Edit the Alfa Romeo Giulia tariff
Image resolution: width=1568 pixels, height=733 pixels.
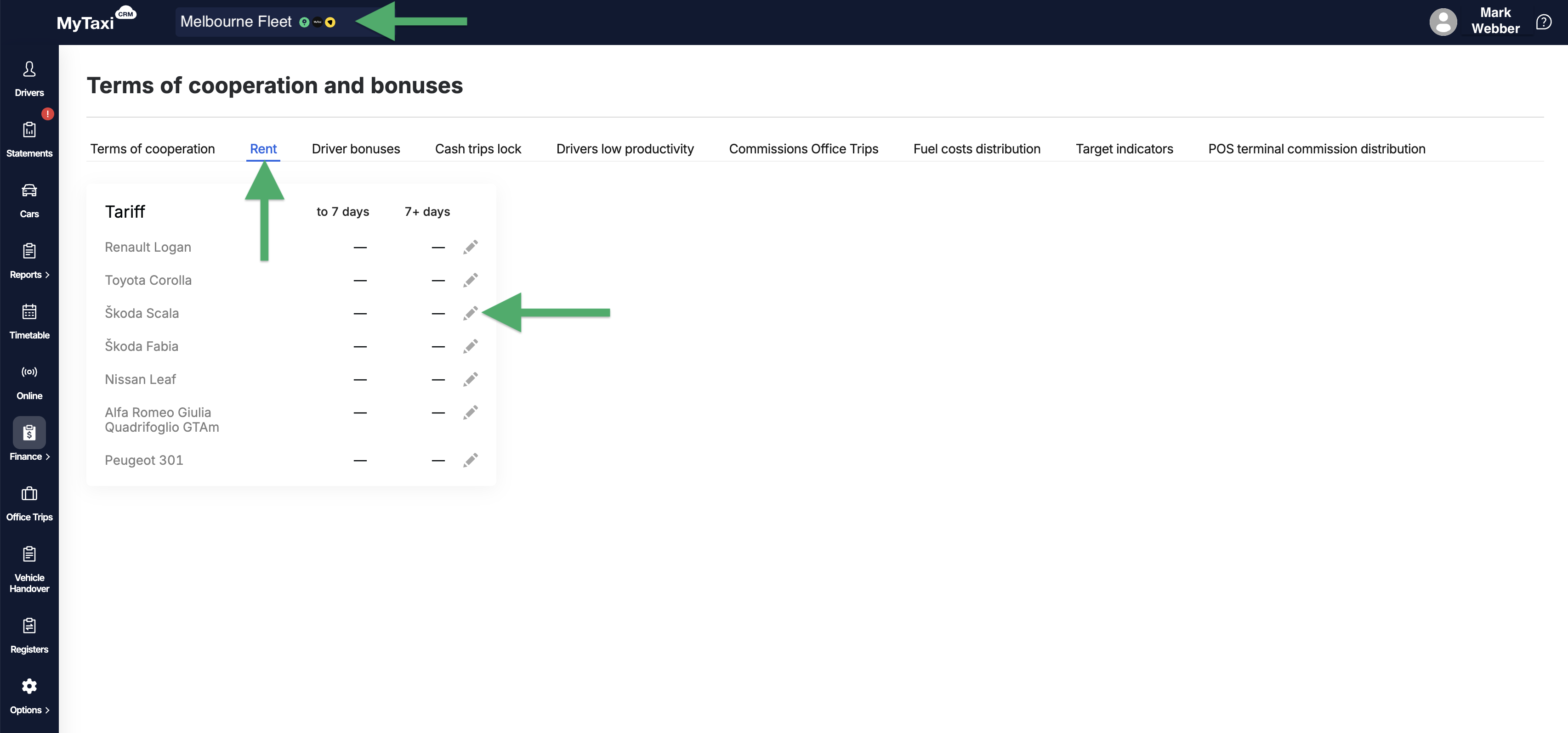pos(471,412)
